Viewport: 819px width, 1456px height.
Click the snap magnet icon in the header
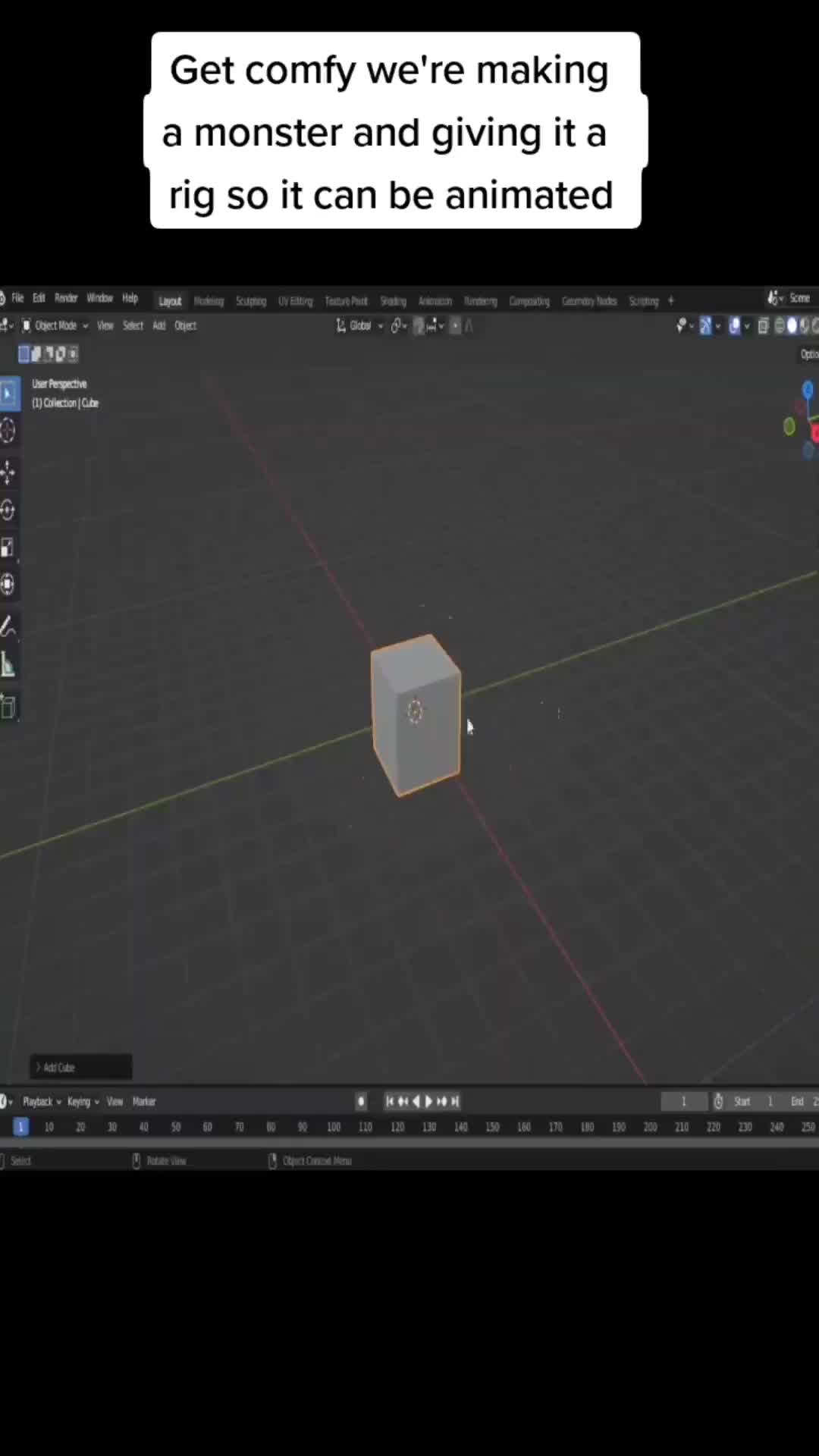(x=419, y=326)
